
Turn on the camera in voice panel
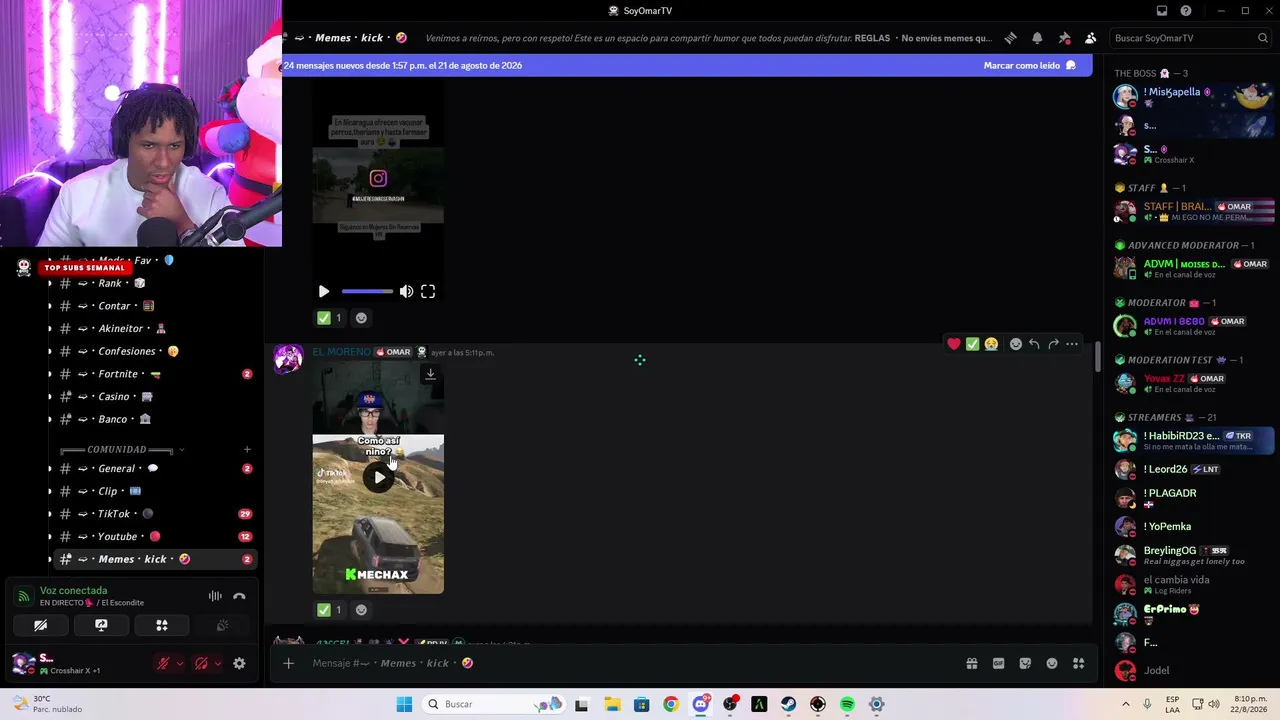tap(40, 625)
